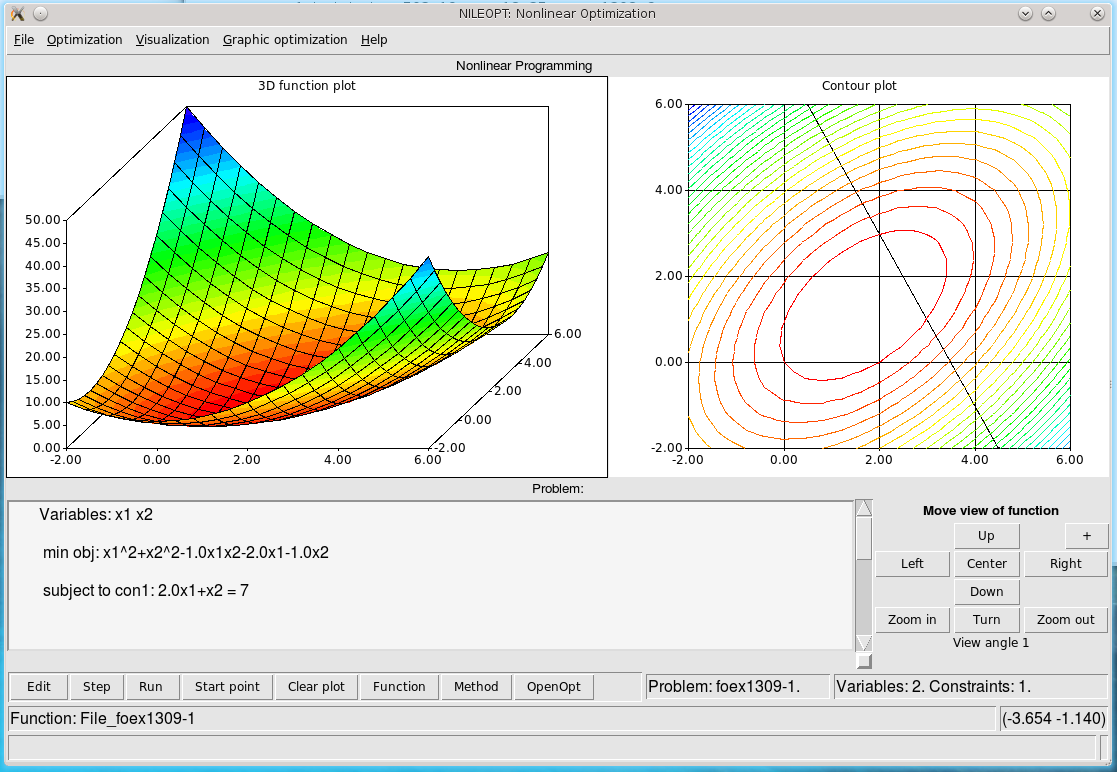Click the Clear plot button
The height and width of the screenshot is (772, 1117).
316,687
